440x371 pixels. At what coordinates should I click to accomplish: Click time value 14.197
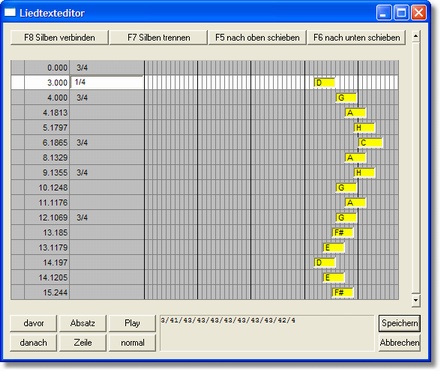[x=55, y=263]
